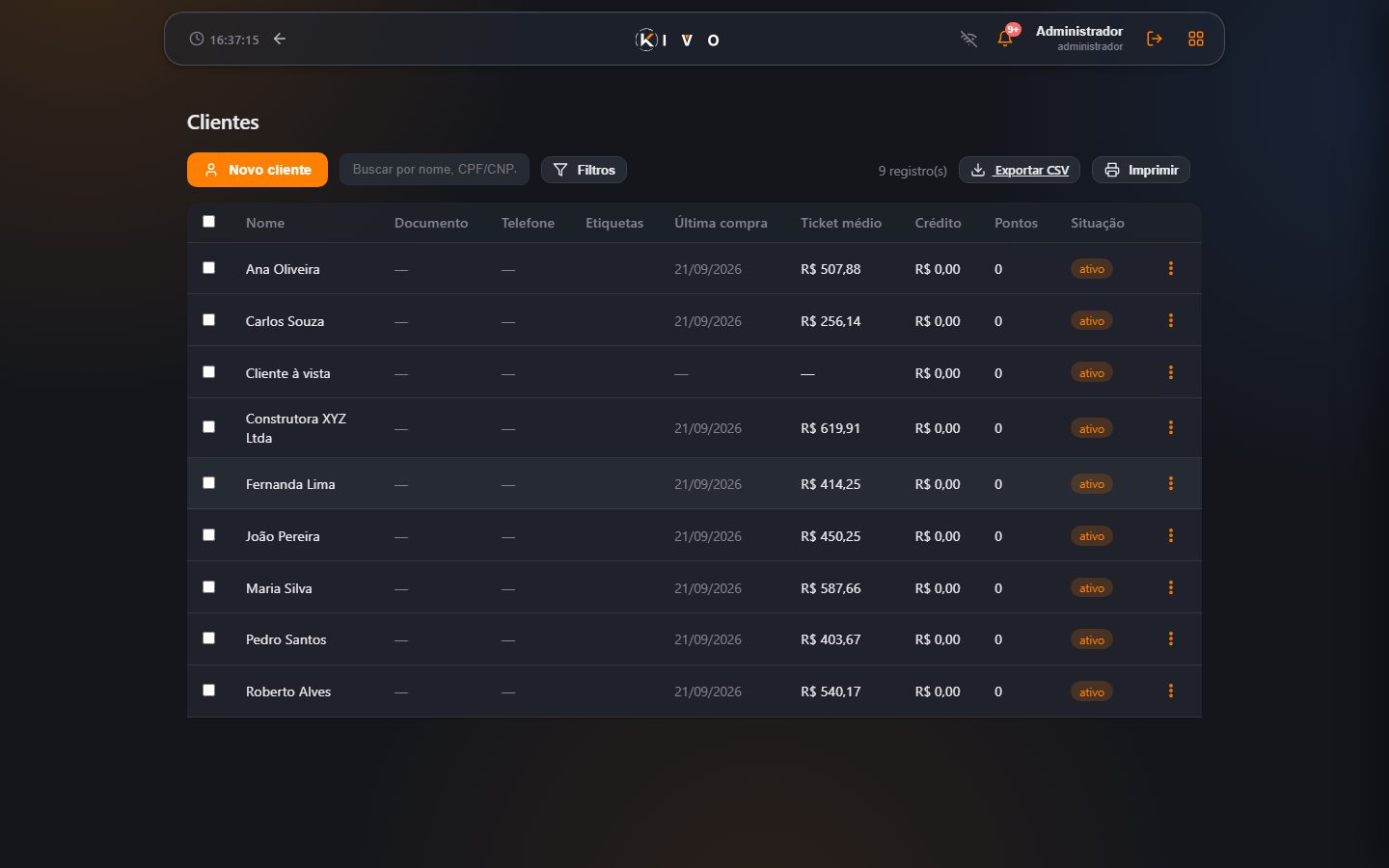The image size is (1389, 868).
Task: Click the Crédito column header
Action: tap(938, 223)
